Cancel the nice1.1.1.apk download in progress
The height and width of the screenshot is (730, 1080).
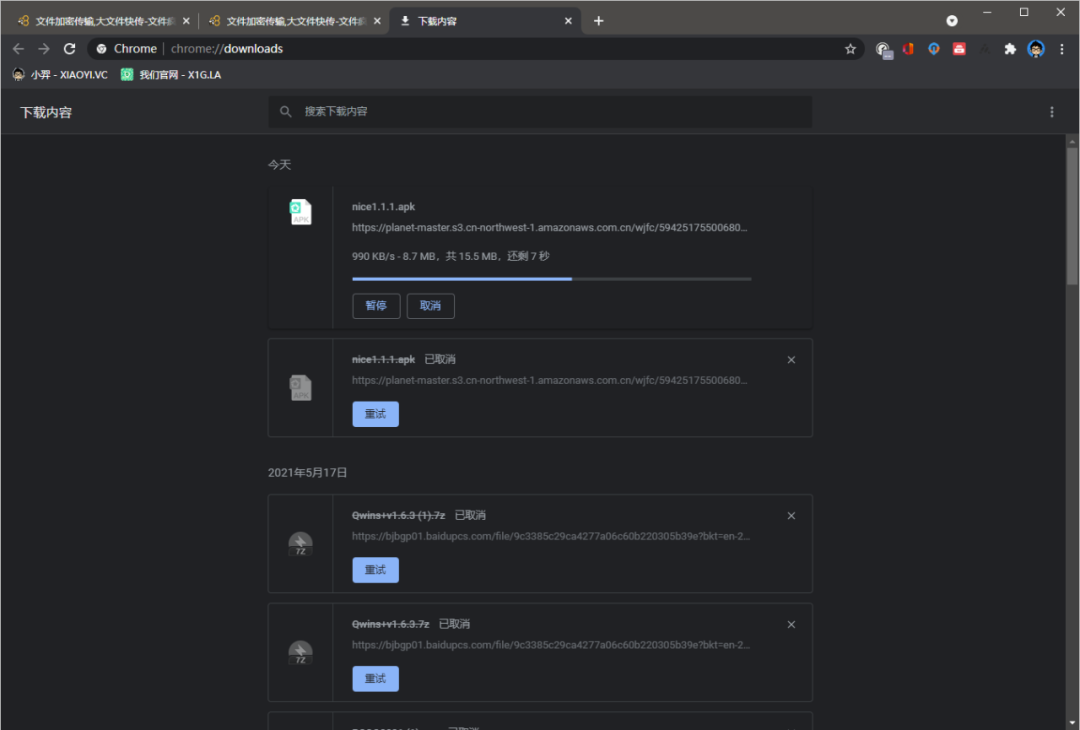tap(430, 306)
